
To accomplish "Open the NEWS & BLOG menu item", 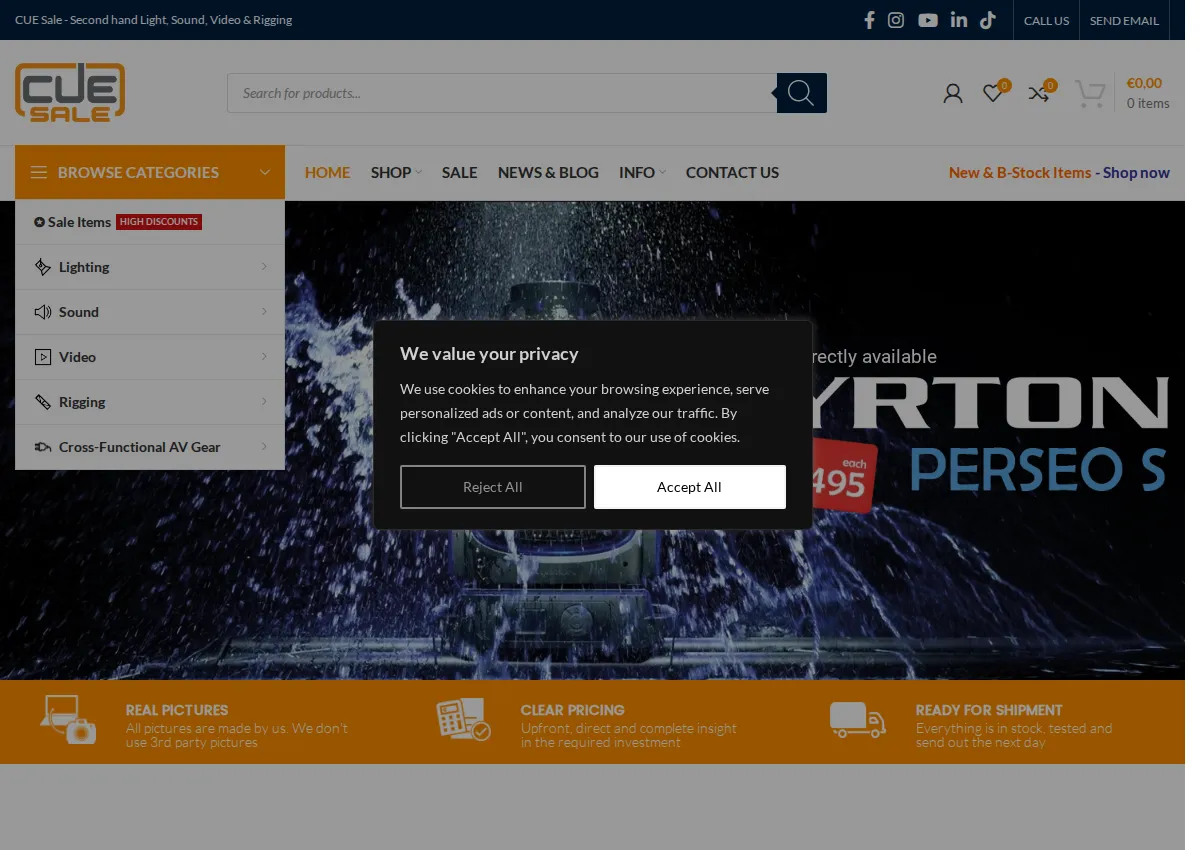I will tap(548, 172).
